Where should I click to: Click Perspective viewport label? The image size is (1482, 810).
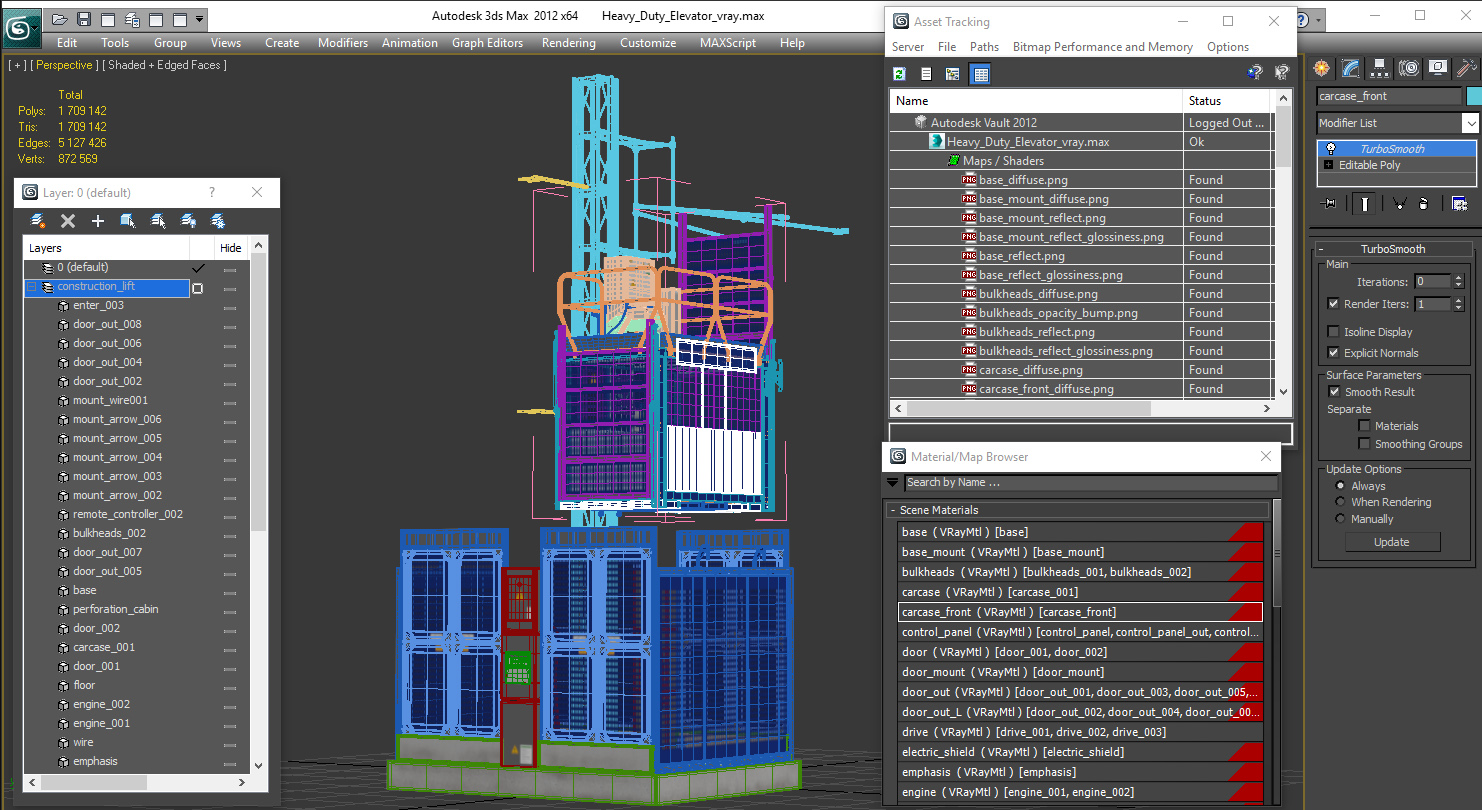(65, 65)
